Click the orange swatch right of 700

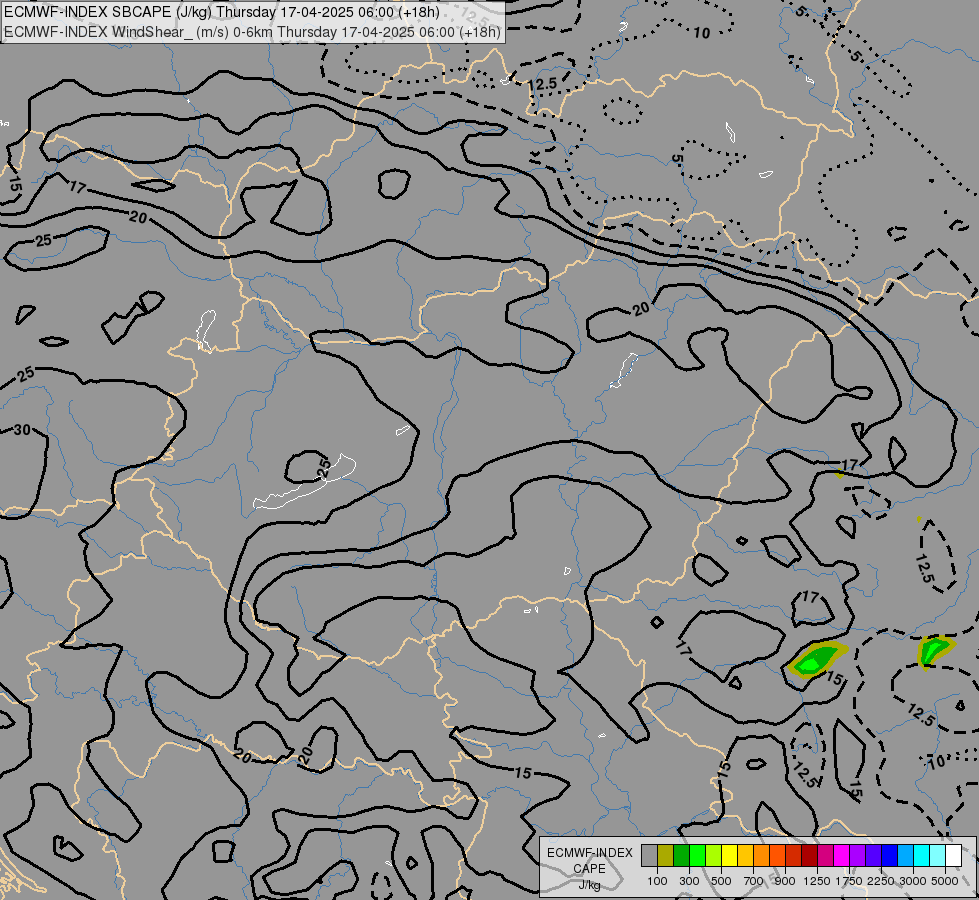coord(762,855)
